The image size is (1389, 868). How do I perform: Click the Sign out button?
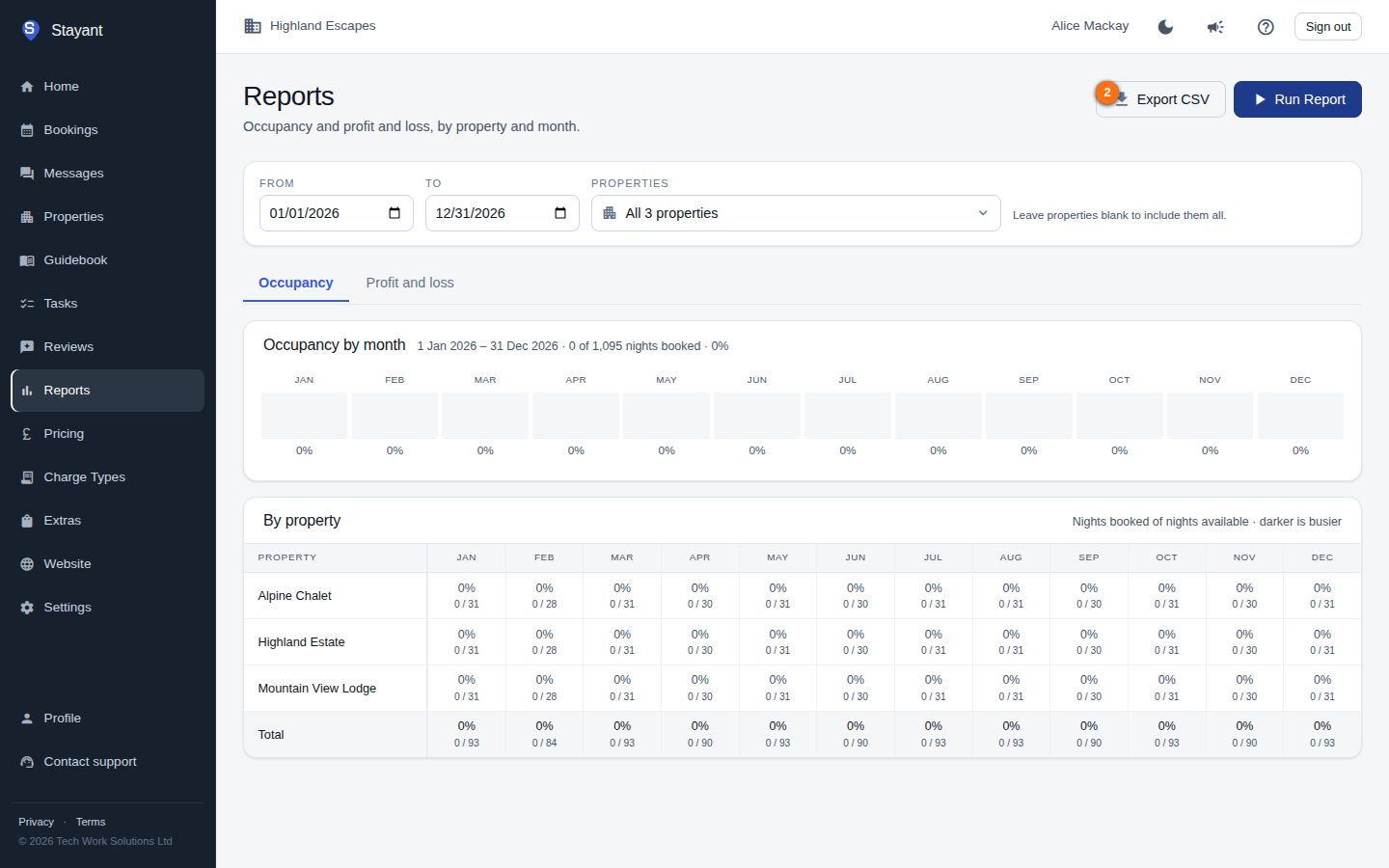pos(1327,27)
